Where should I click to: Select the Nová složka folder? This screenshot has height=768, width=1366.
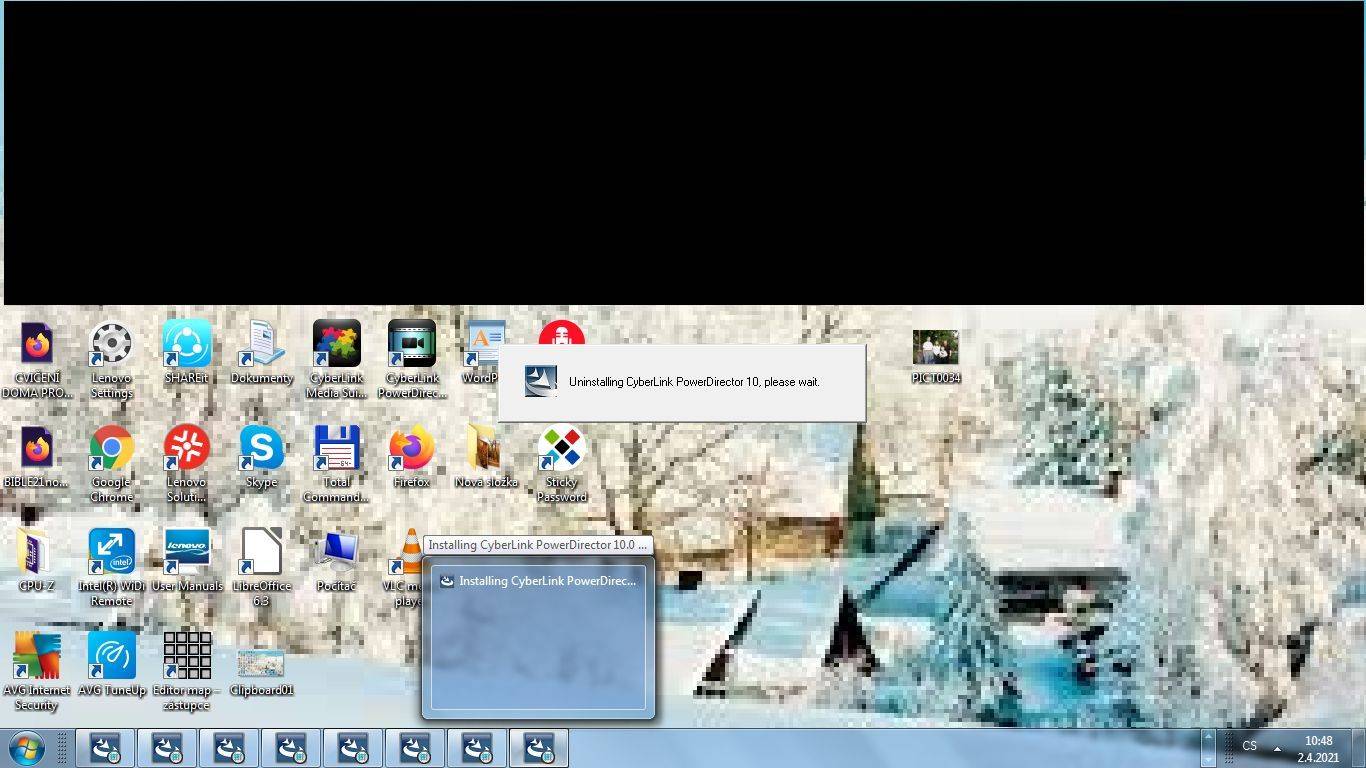pos(486,456)
